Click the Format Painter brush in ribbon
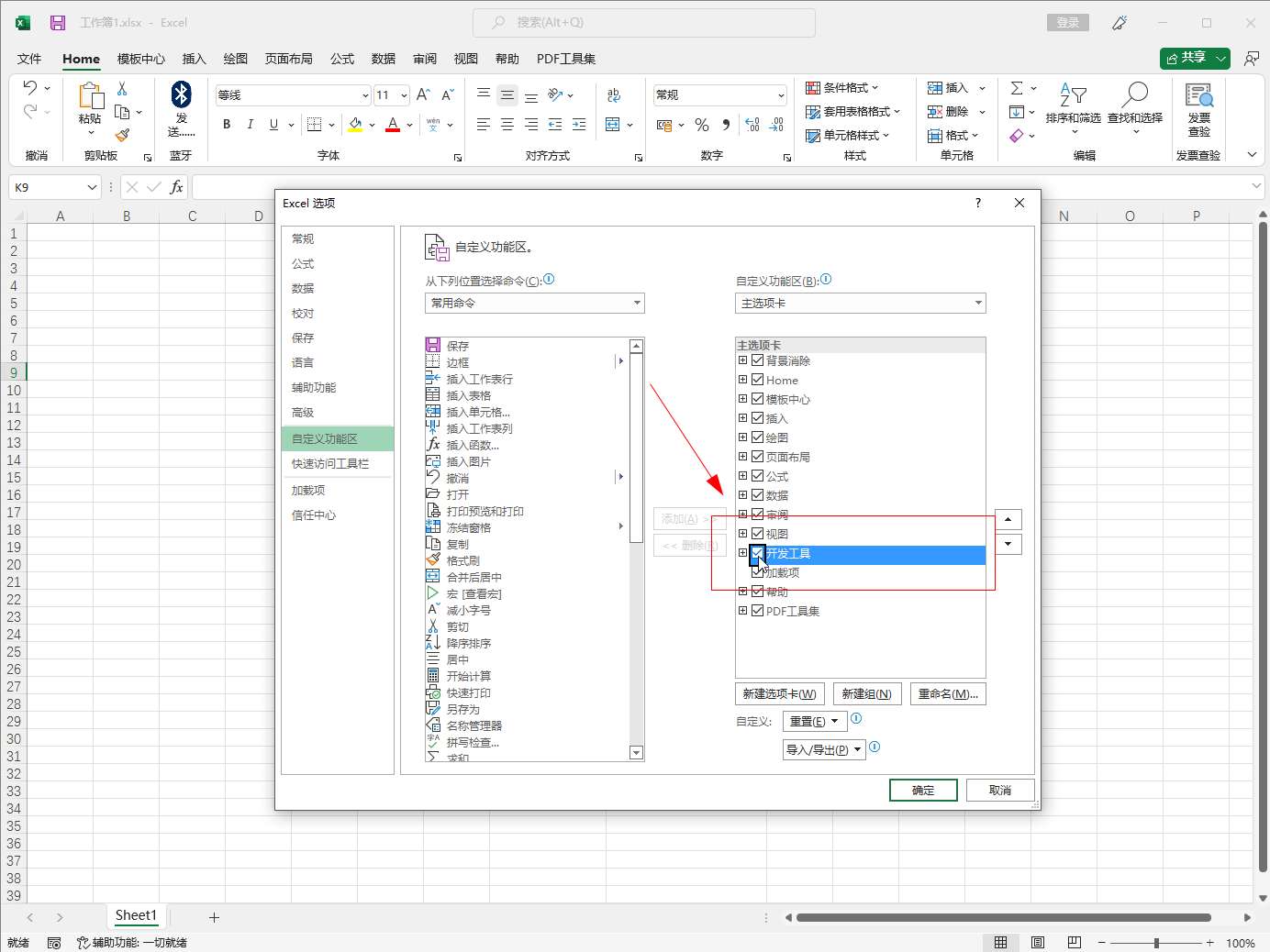Image resolution: width=1270 pixels, height=952 pixels. point(122,135)
